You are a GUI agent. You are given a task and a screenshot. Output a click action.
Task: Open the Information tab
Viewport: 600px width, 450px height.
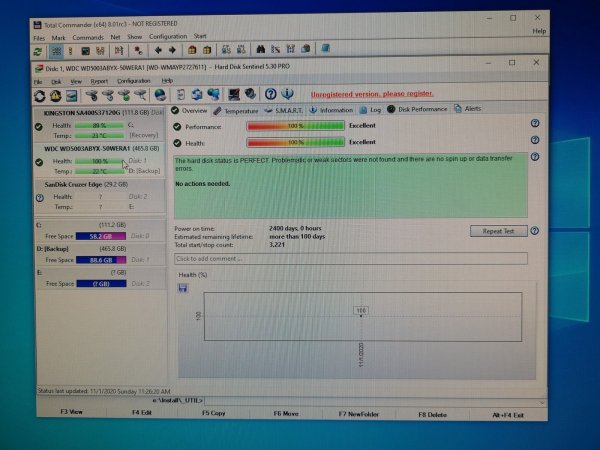[x=331, y=110]
